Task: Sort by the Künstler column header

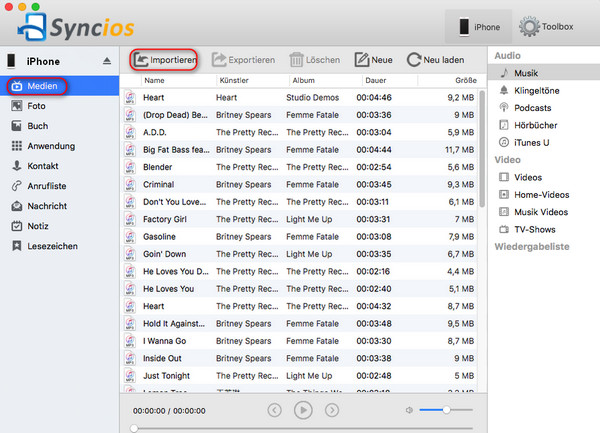Action: tap(252, 80)
